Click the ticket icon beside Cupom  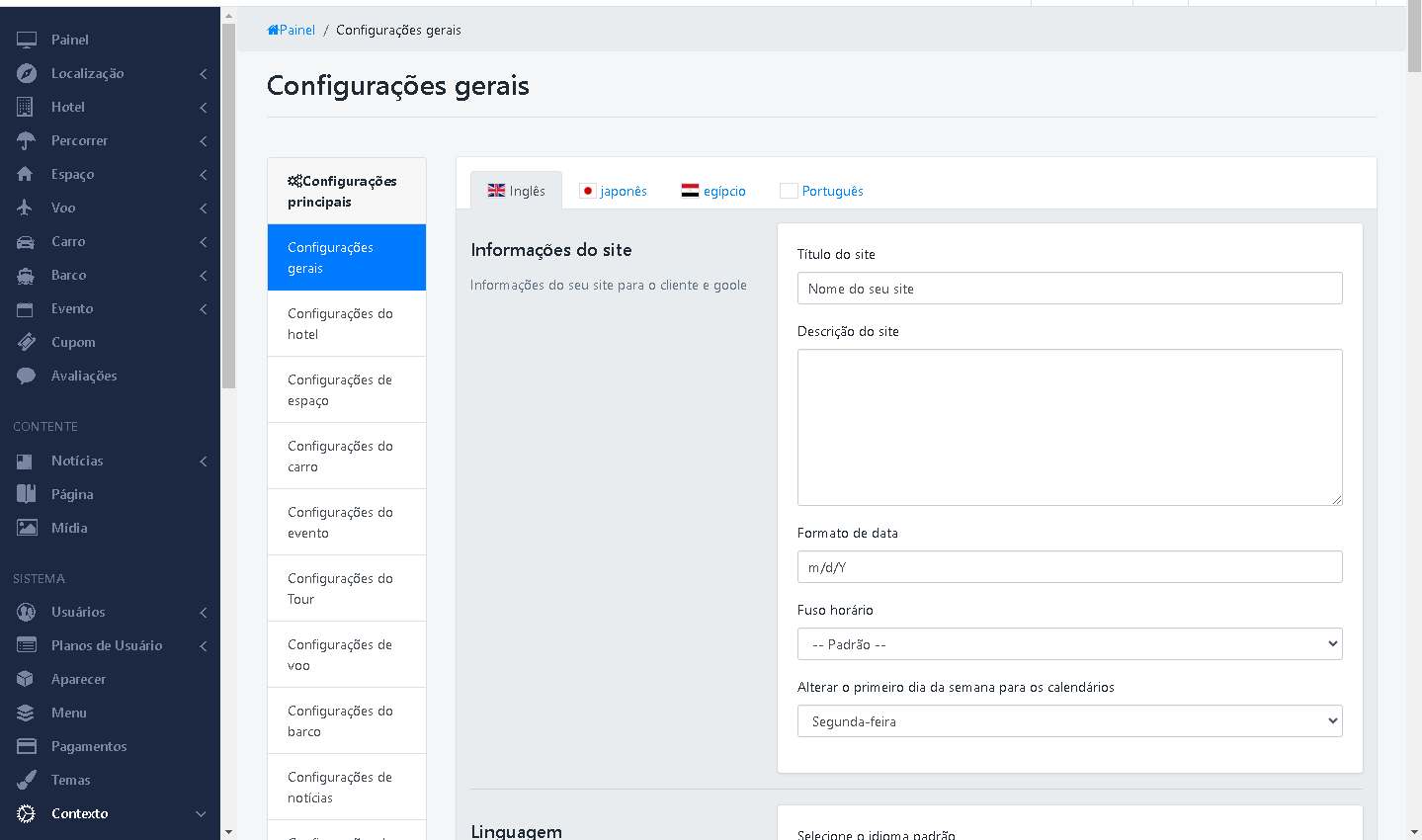coord(26,342)
